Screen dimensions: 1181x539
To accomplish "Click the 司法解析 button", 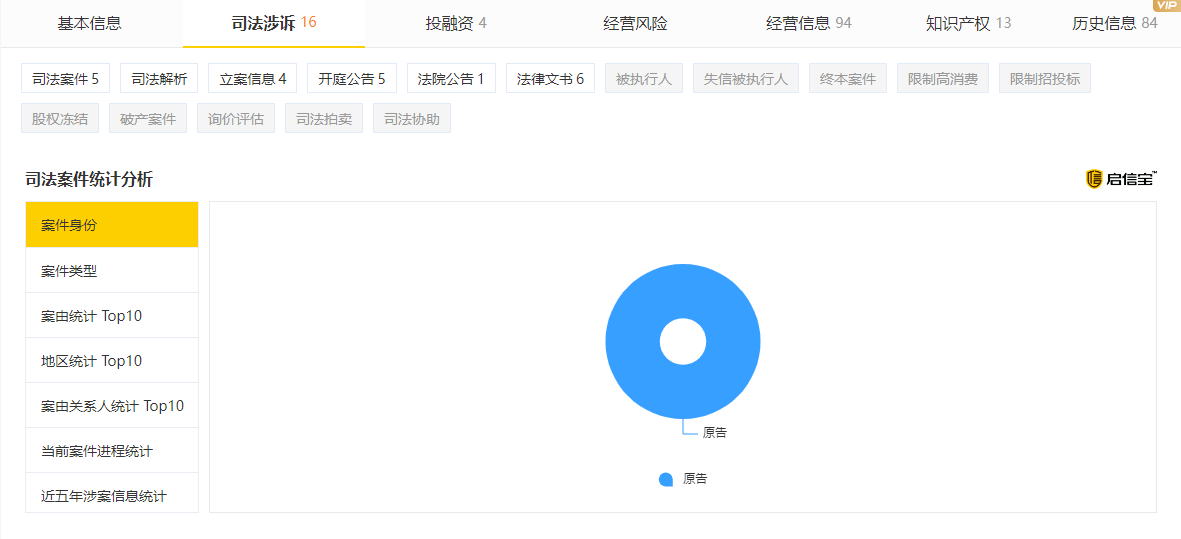I will pyautogui.click(x=159, y=79).
